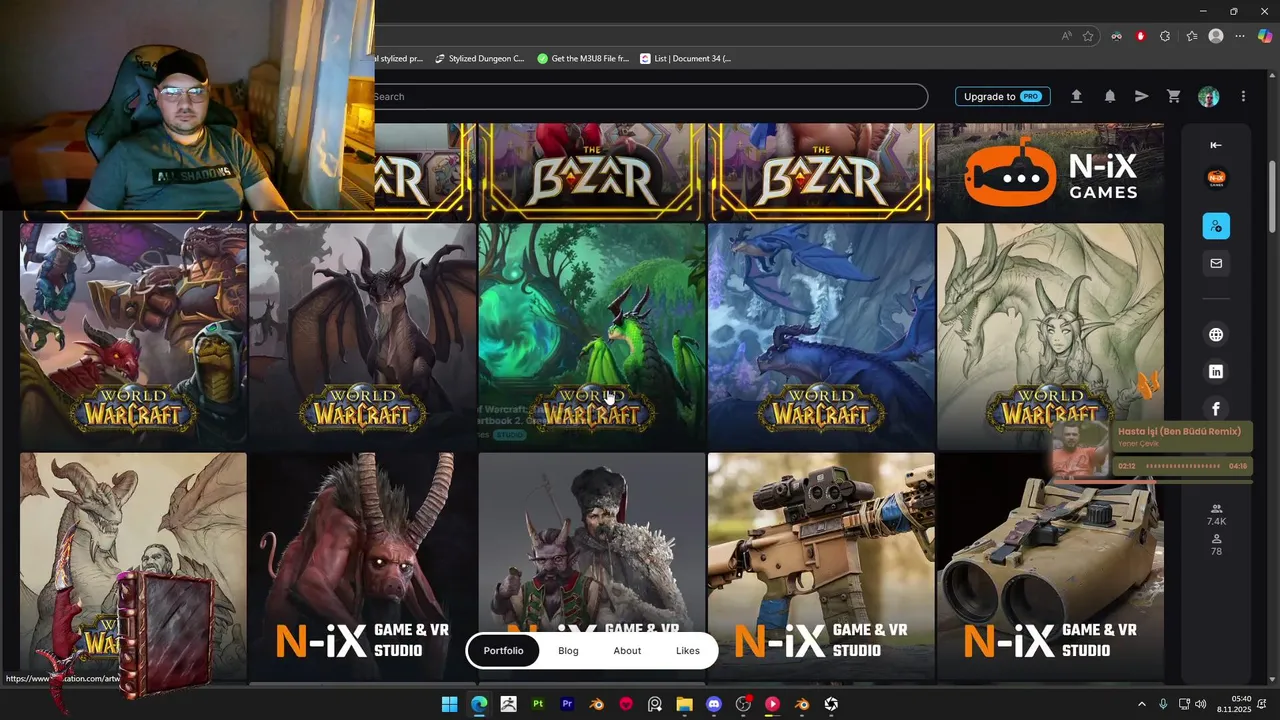Click the envelope message icon in sidebar
Image resolution: width=1280 pixels, height=720 pixels.
[1216, 263]
